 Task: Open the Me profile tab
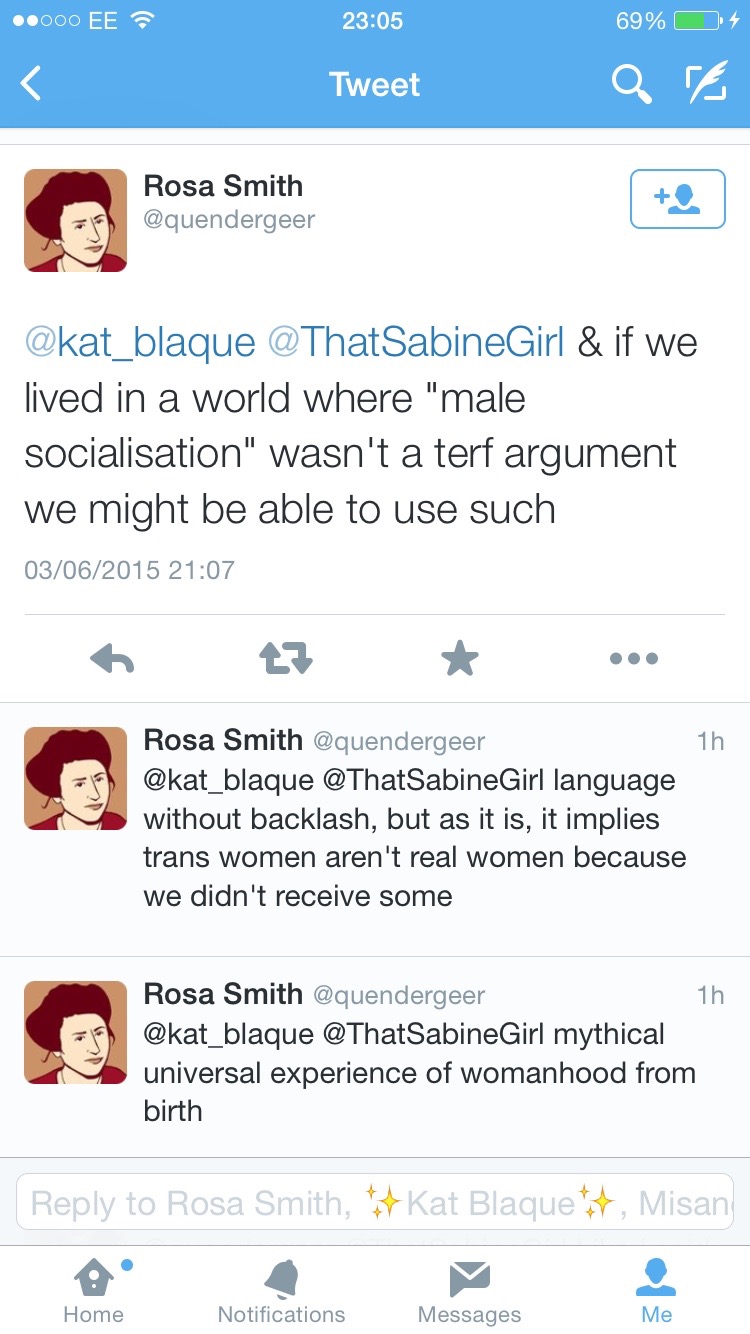(656, 1290)
